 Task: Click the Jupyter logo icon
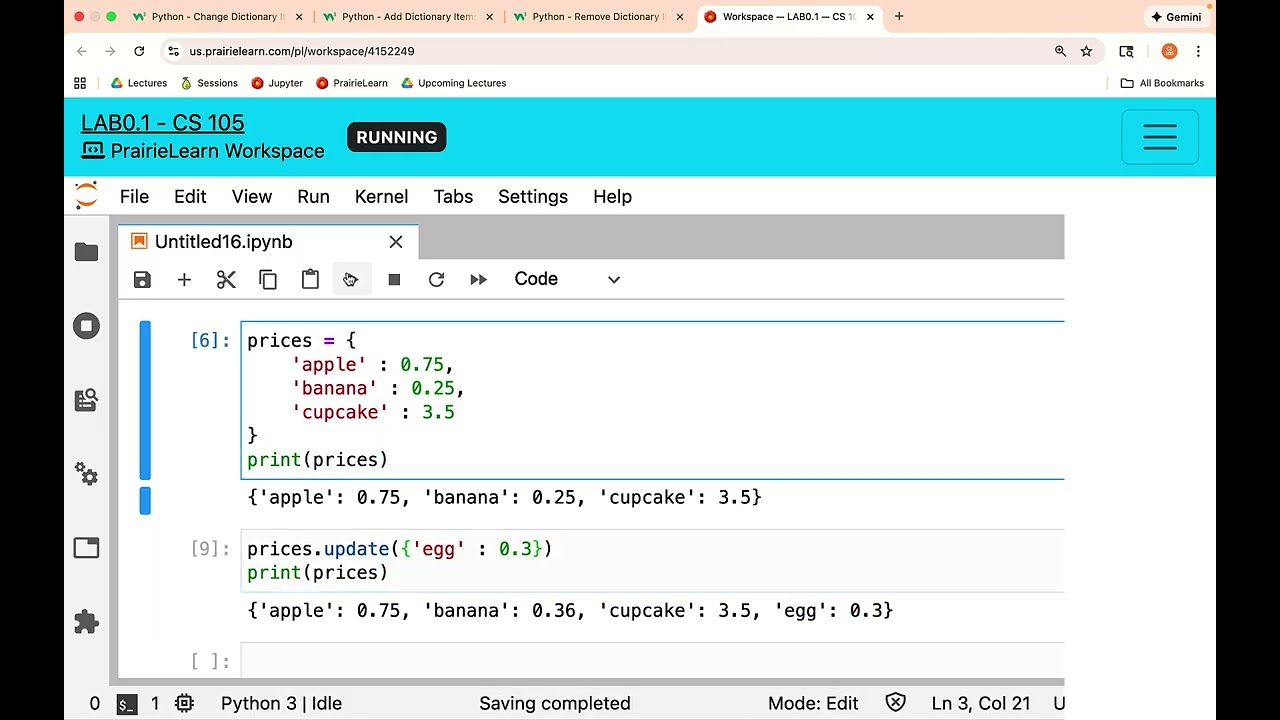(x=87, y=196)
